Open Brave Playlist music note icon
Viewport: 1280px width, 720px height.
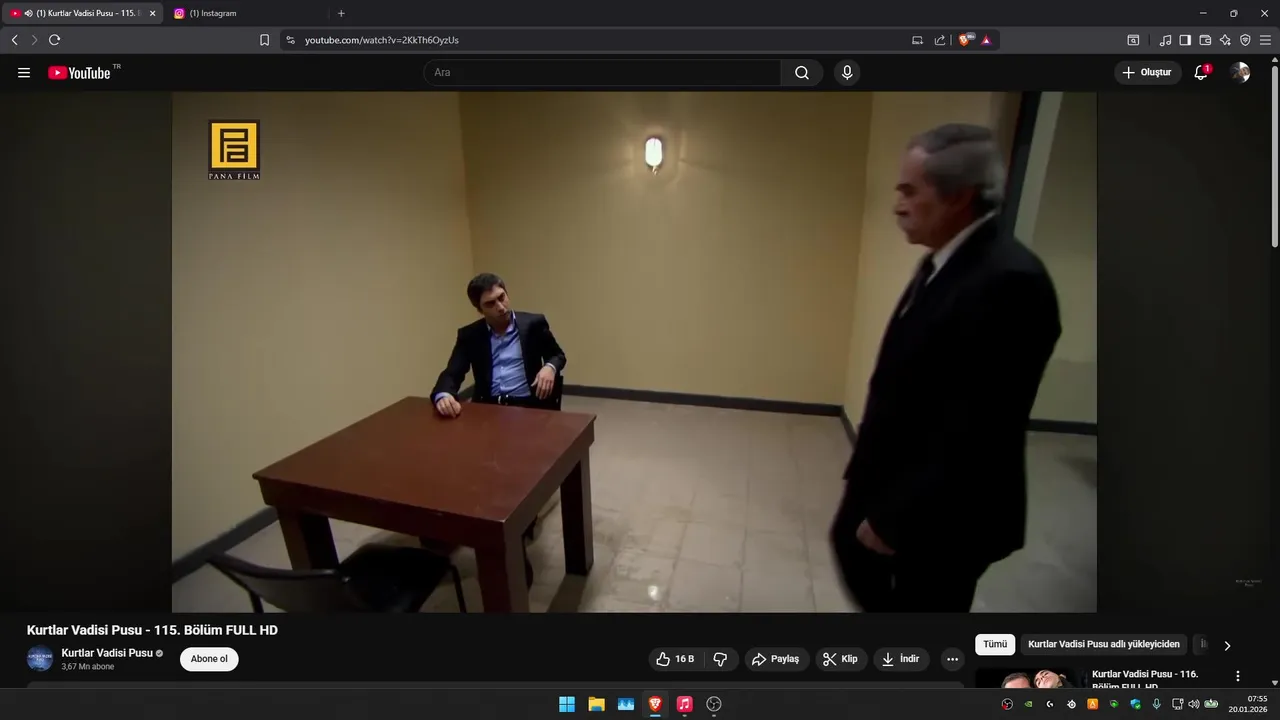pyautogui.click(x=1165, y=40)
